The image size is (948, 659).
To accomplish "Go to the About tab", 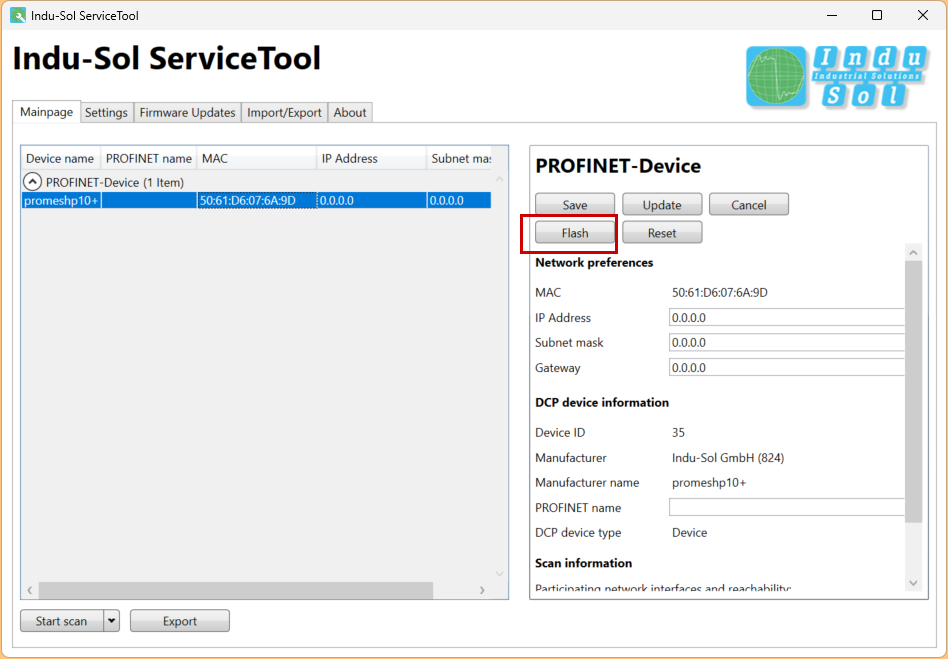I will click(x=350, y=112).
